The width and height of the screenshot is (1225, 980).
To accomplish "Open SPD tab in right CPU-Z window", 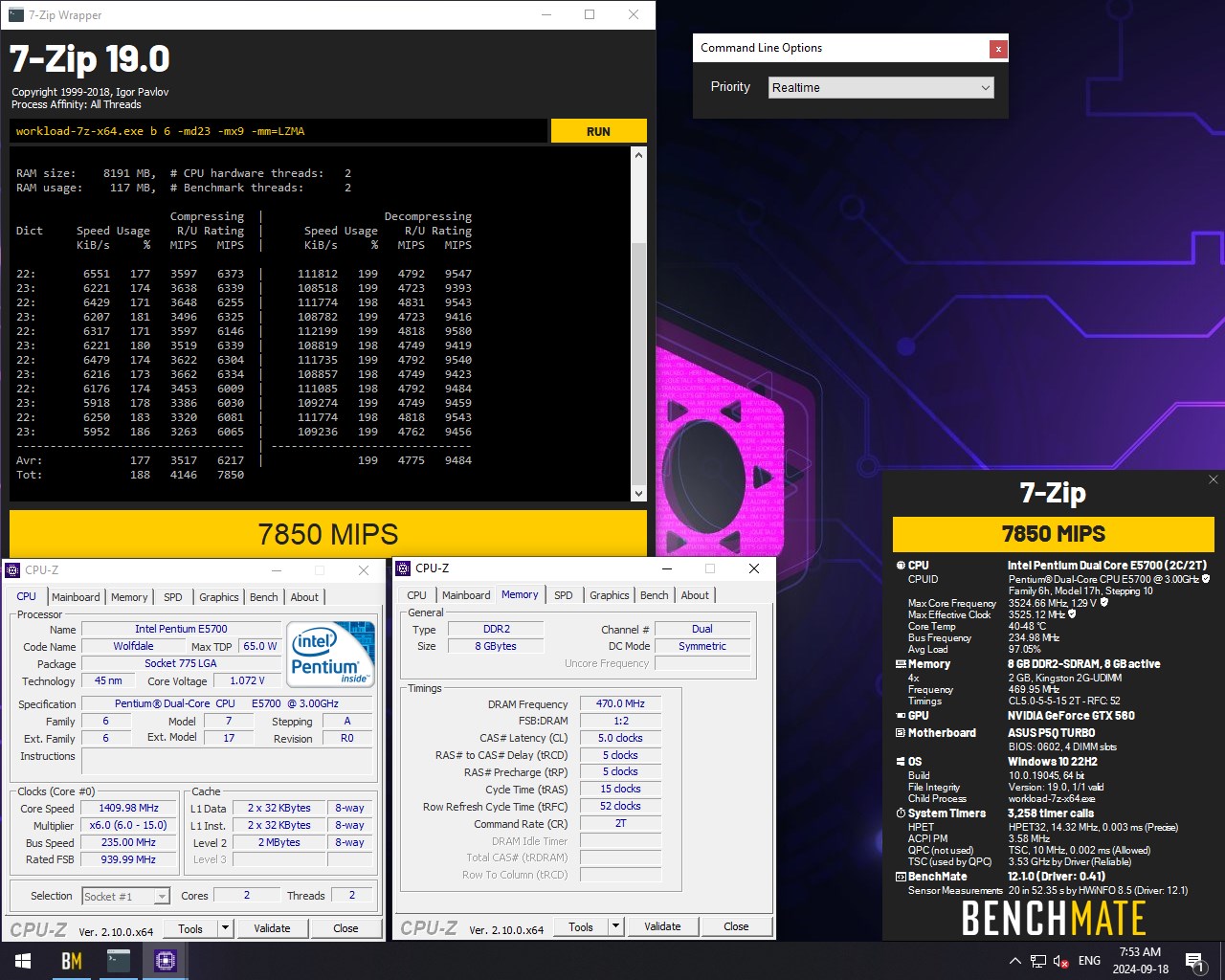I will click(x=564, y=594).
